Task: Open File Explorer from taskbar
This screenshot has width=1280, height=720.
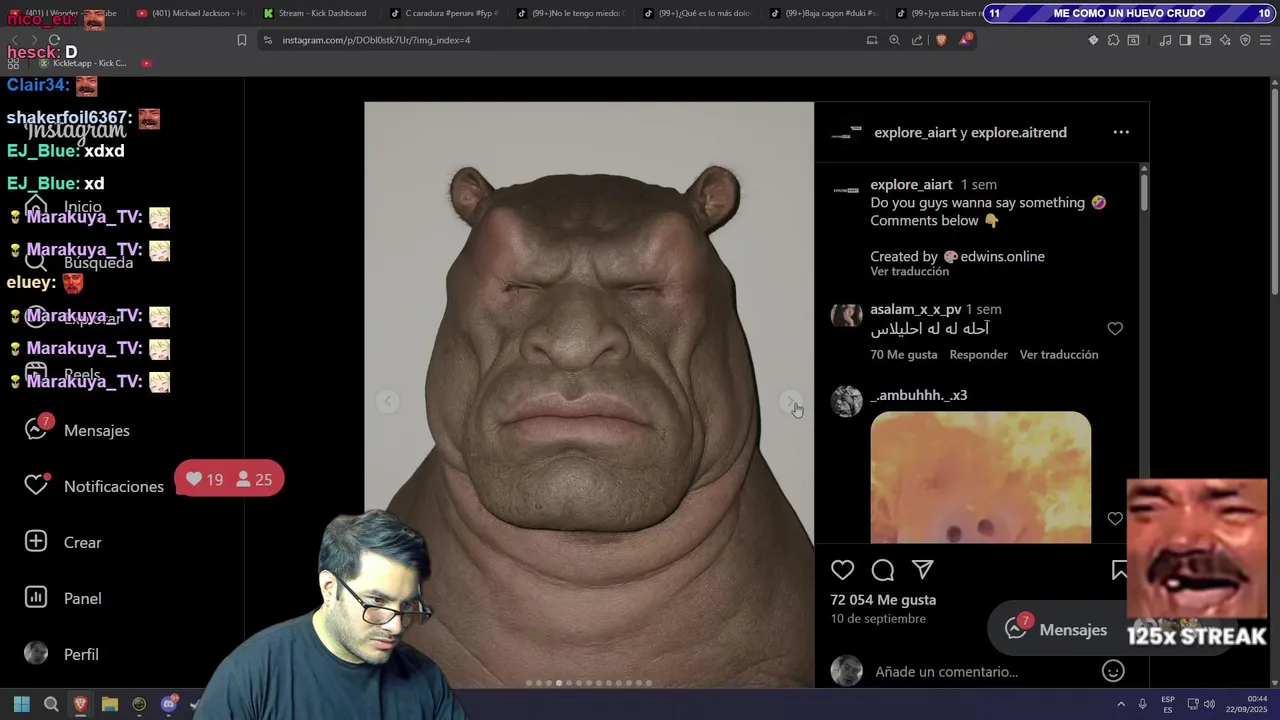Action: tap(110, 704)
